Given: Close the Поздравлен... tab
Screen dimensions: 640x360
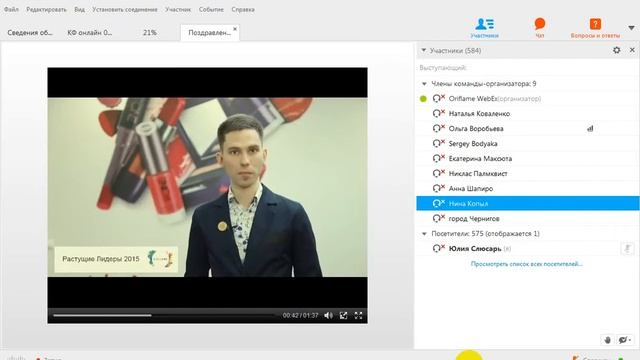Looking at the screenshot, I should point(235,29).
